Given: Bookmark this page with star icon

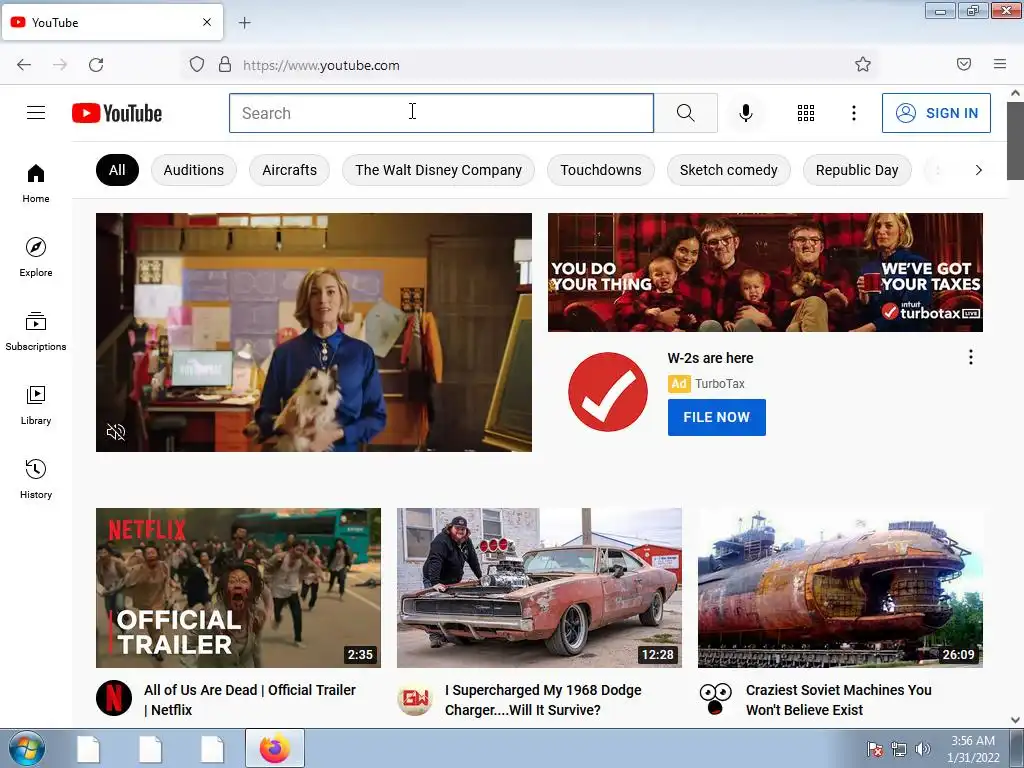Looking at the screenshot, I should [x=863, y=64].
